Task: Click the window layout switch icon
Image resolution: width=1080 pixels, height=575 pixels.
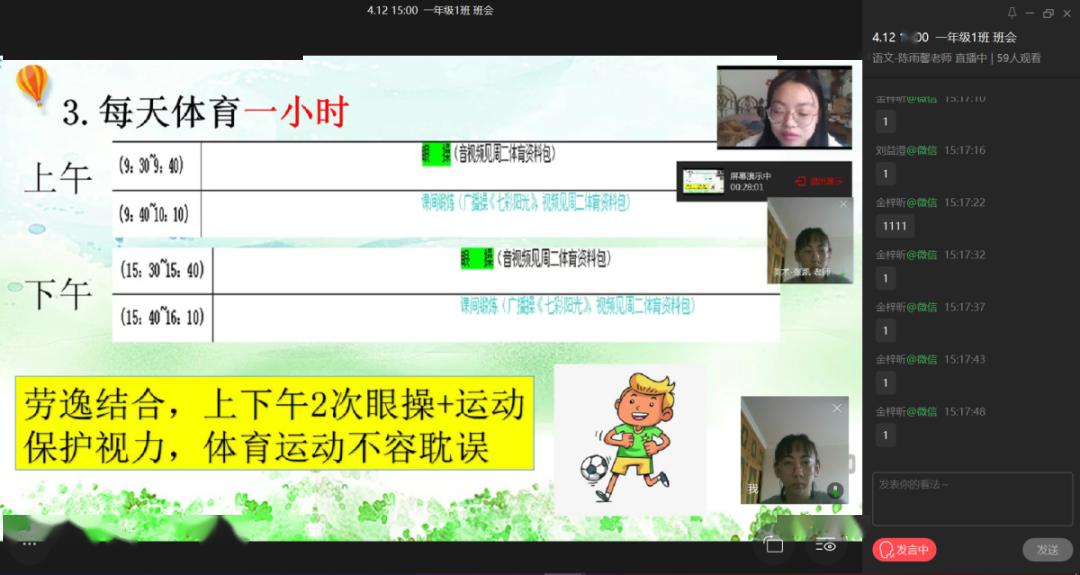Action: pos(774,545)
